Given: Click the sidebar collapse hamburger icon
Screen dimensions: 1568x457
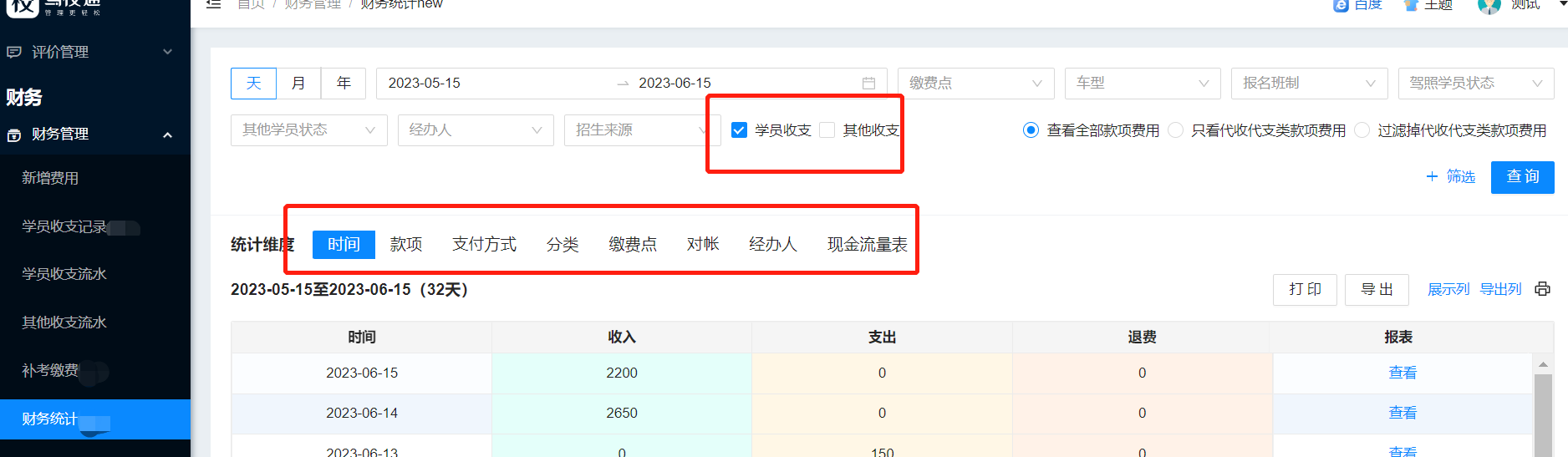Looking at the screenshot, I should [x=214, y=4].
